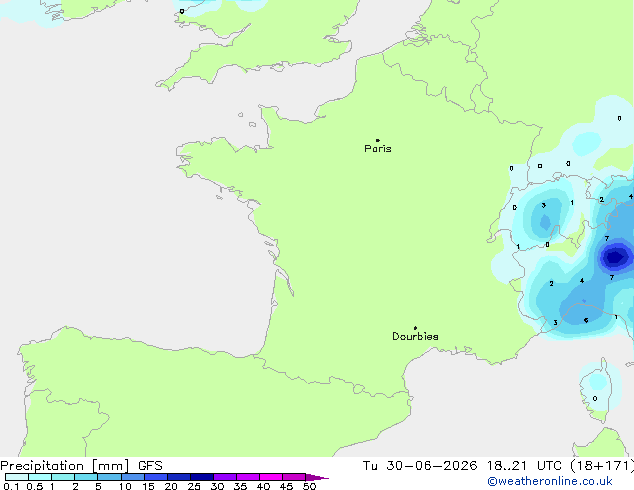Click the arrow tip beyond 50 on legend
634x490 pixels.
pos(317,477)
